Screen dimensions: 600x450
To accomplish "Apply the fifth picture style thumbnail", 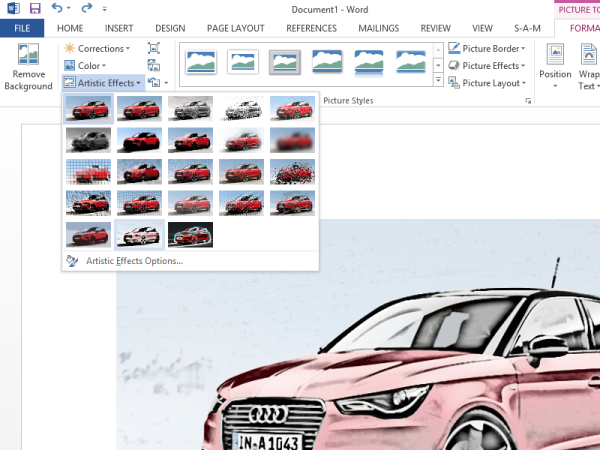I will point(369,62).
